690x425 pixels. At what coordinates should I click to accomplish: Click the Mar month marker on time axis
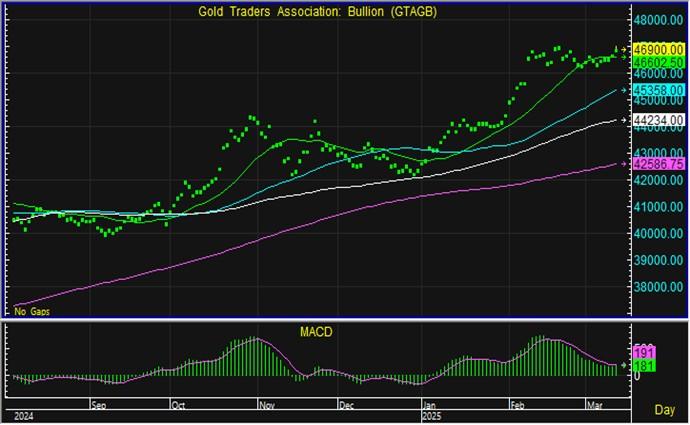(595, 405)
